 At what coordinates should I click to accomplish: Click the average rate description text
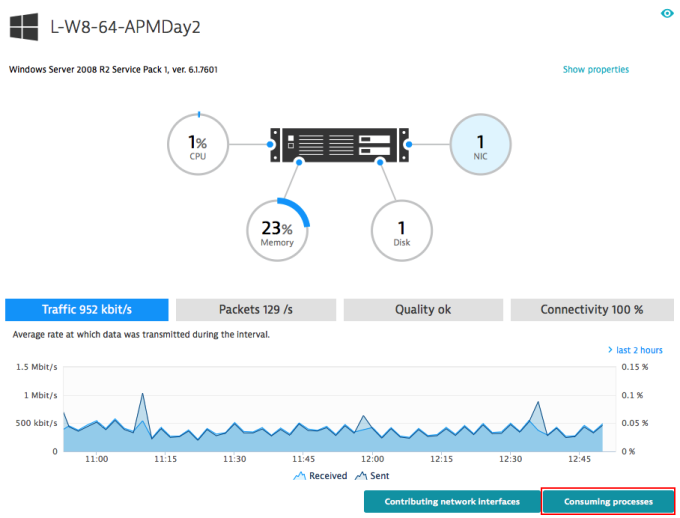coord(141,334)
